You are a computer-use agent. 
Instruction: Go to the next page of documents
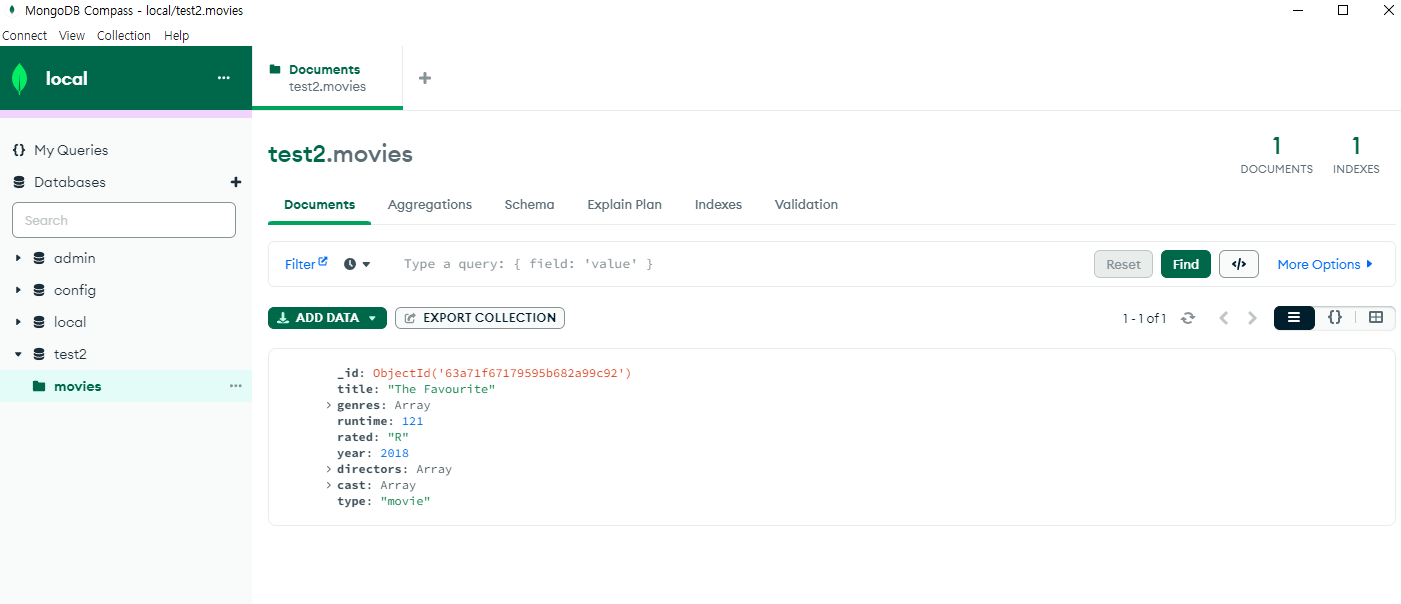point(1252,318)
